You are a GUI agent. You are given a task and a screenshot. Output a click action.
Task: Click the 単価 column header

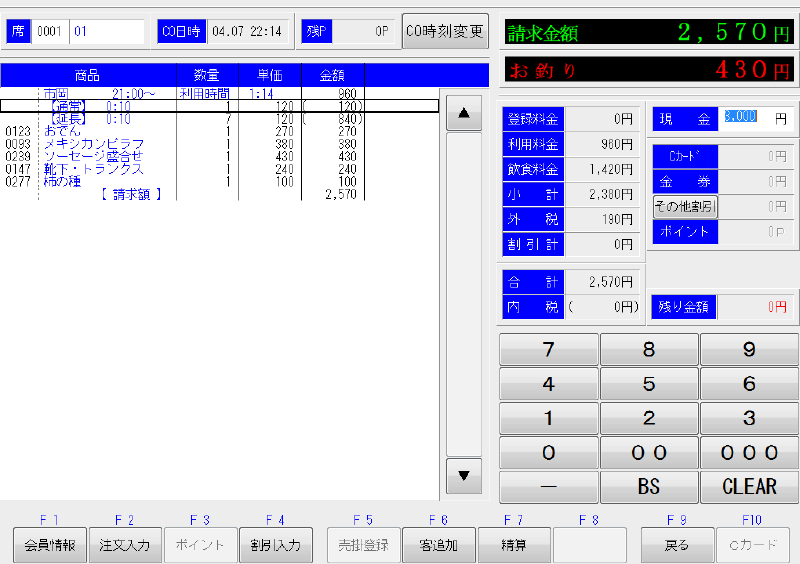tap(270, 76)
